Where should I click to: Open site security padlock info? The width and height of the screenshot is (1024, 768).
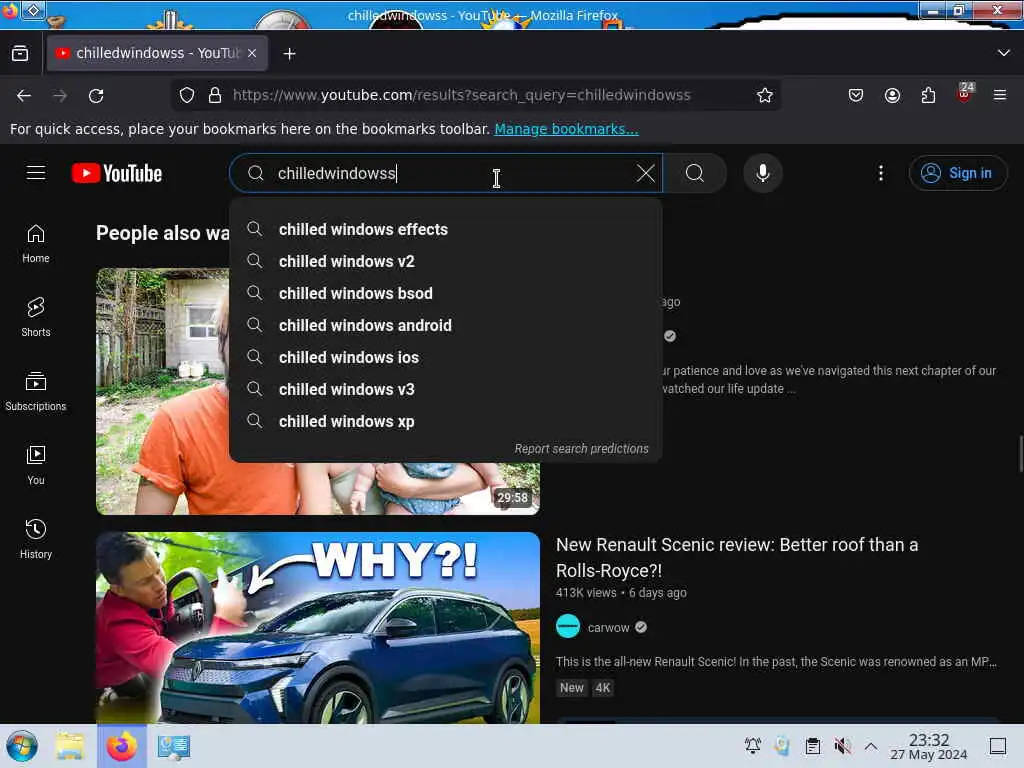click(215, 95)
